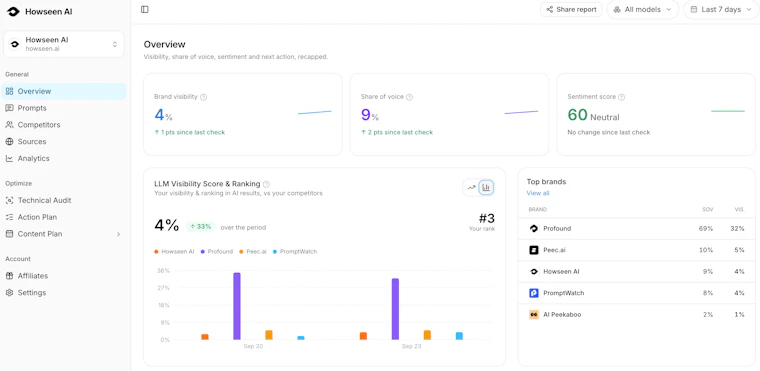Click the models icon in All models
This screenshot has width=760, height=371.
point(617,9)
